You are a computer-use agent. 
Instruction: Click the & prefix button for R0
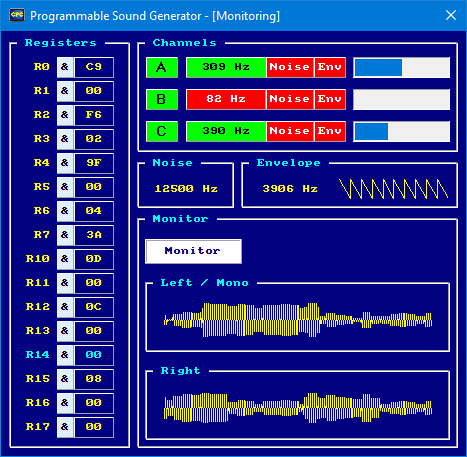(65, 67)
